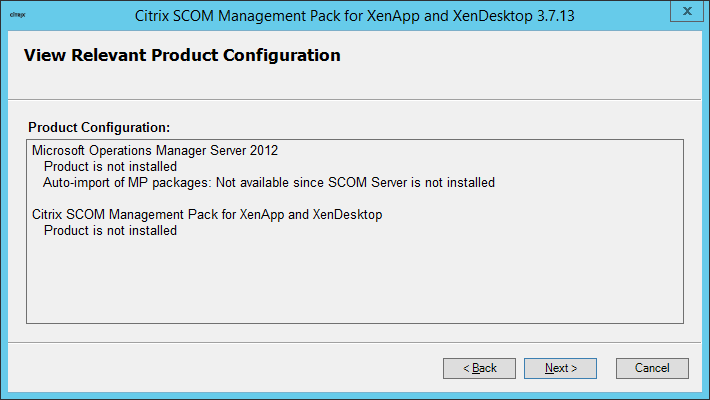This screenshot has width=710, height=400.
Task: Click the XenDesktop word in the configuration list
Action: pos(348,215)
